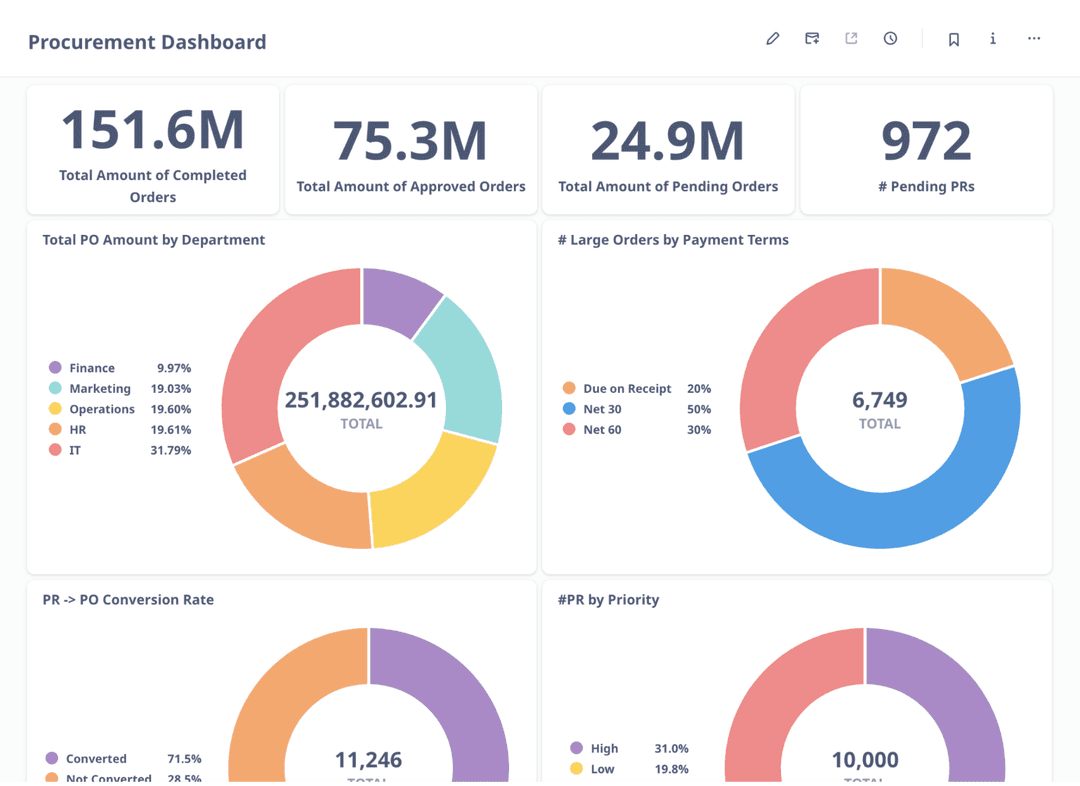Click the share external-link icon
This screenshot has height=786, width=1080.
point(851,39)
